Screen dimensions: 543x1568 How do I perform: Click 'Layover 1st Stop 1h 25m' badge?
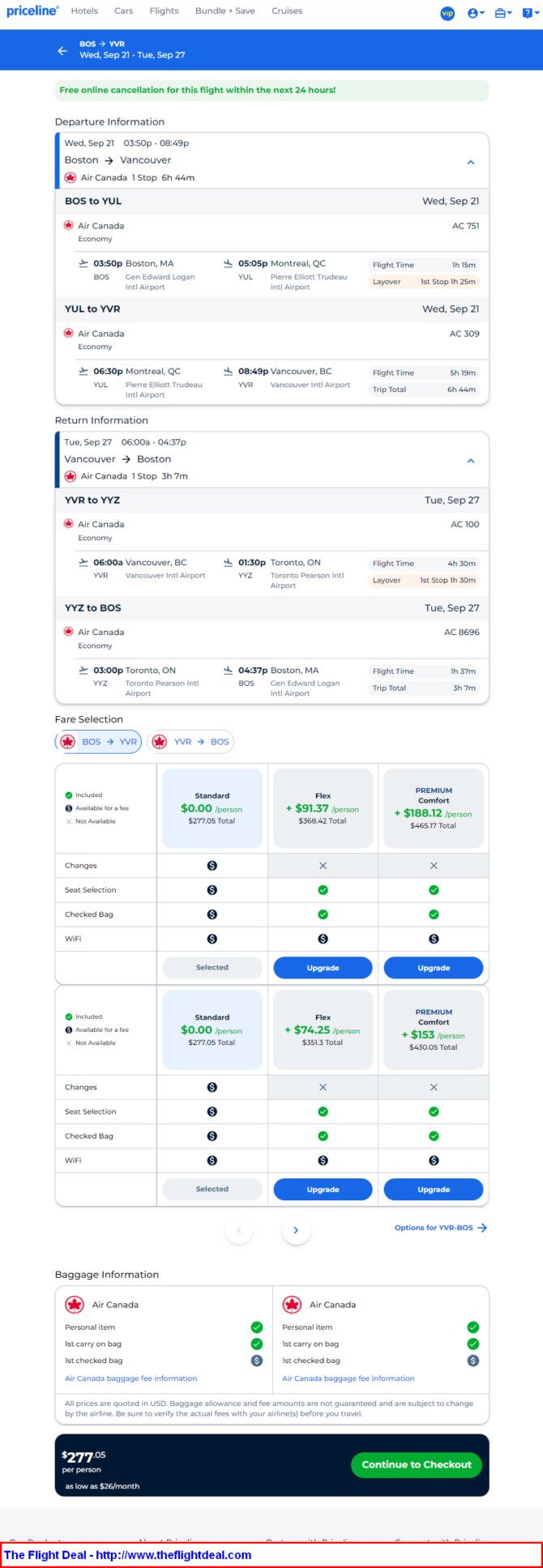[424, 282]
